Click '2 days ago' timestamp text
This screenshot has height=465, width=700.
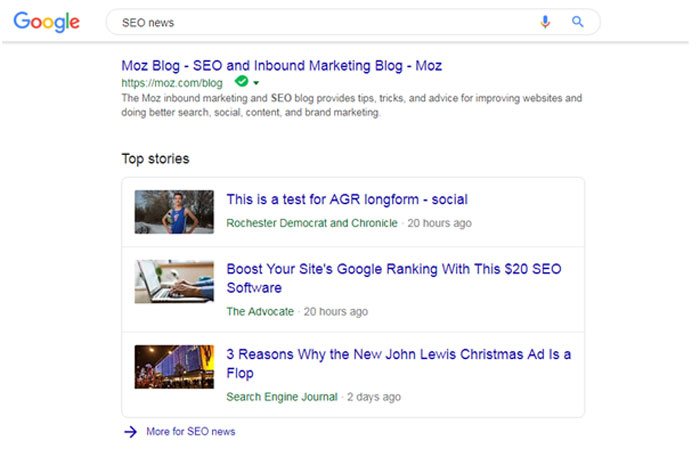374,397
